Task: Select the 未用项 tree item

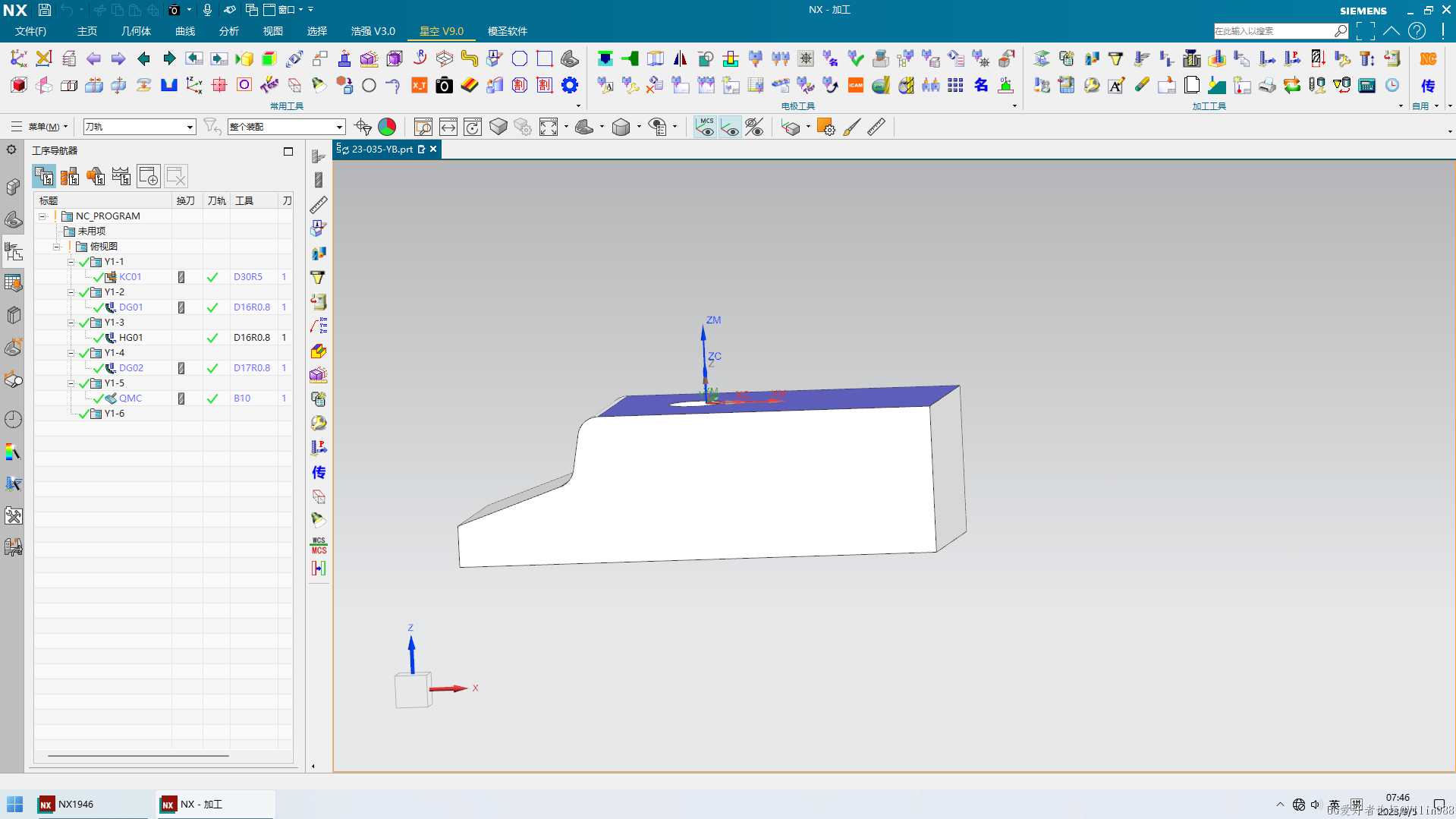Action: 92,232
